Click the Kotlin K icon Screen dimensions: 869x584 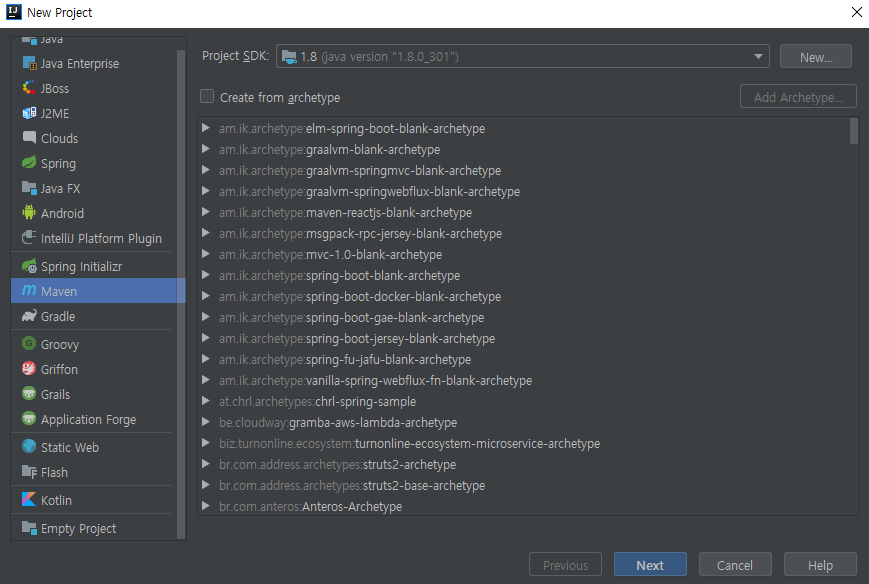(29, 499)
